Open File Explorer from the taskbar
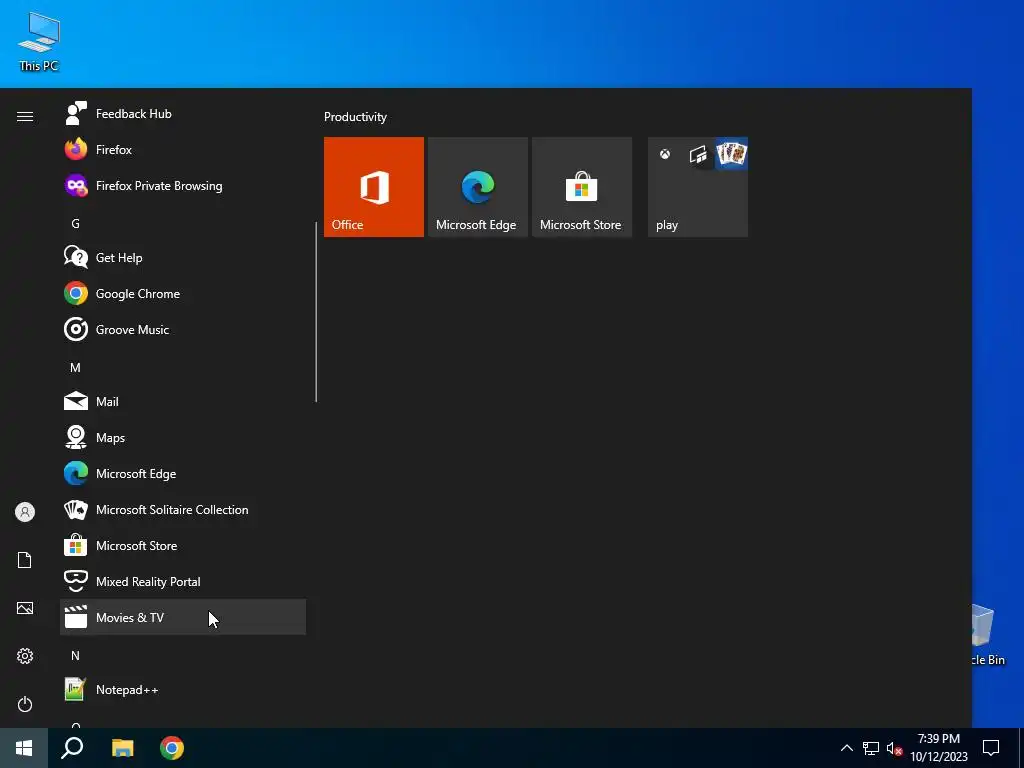This screenshot has height=768, width=1024. coord(122,748)
